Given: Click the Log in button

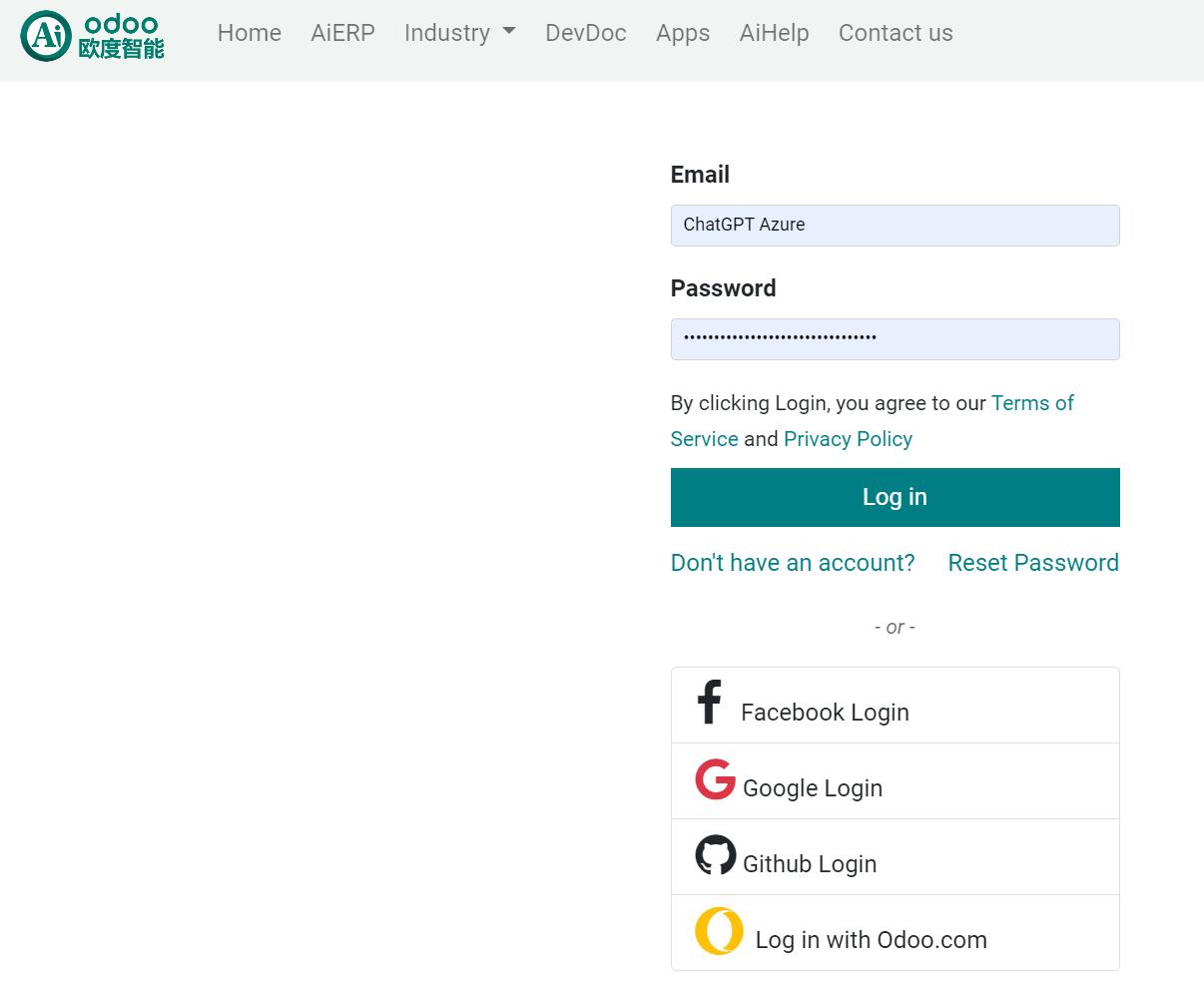Looking at the screenshot, I should pos(896,497).
